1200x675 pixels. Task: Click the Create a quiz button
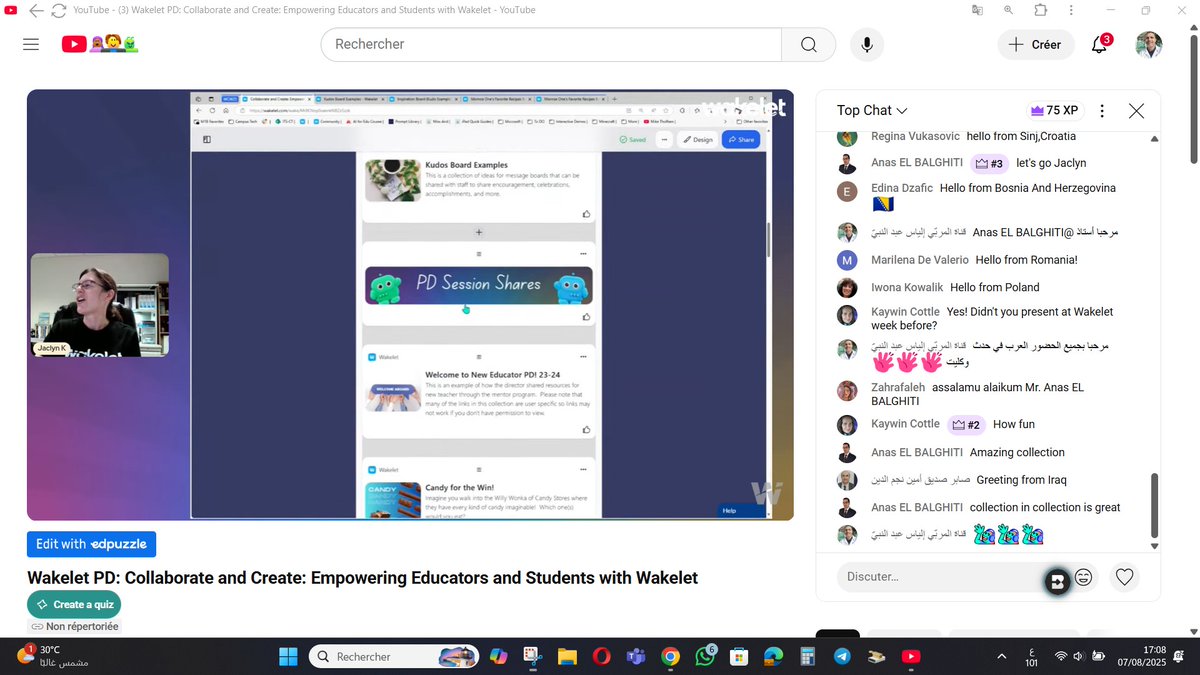[x=74, y=605]
